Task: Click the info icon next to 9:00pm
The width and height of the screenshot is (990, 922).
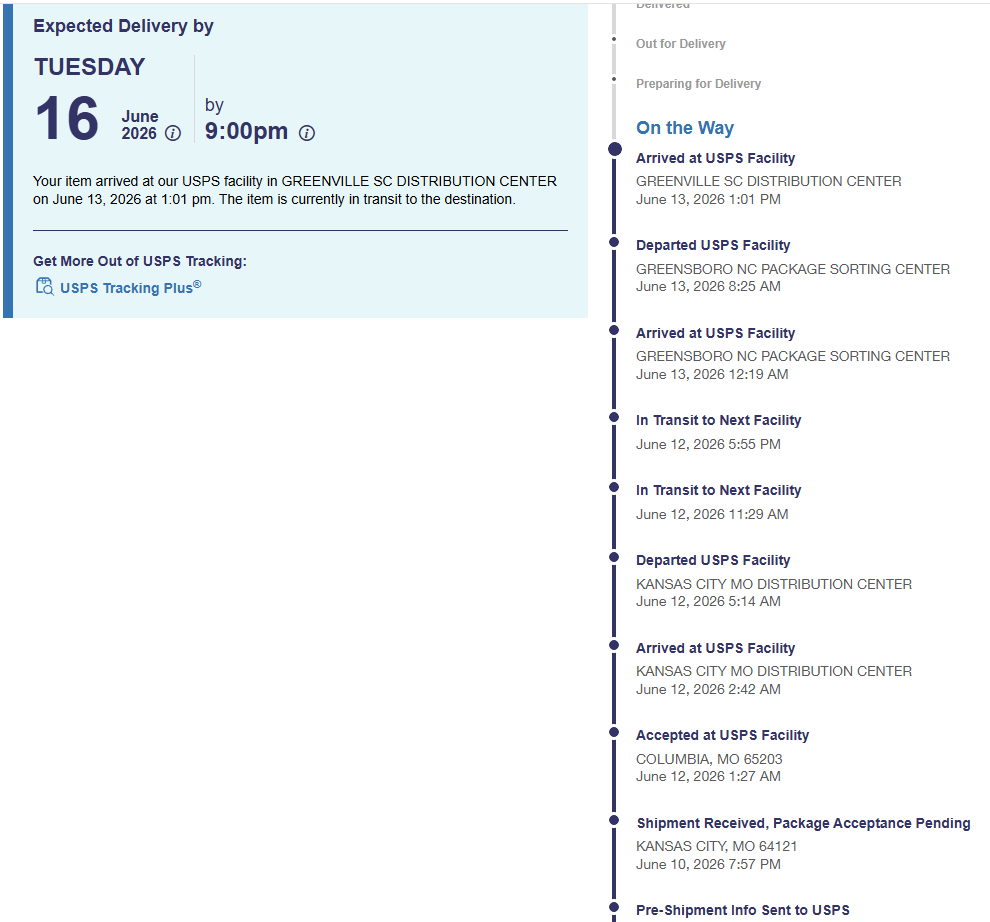Action: [307, 133]
